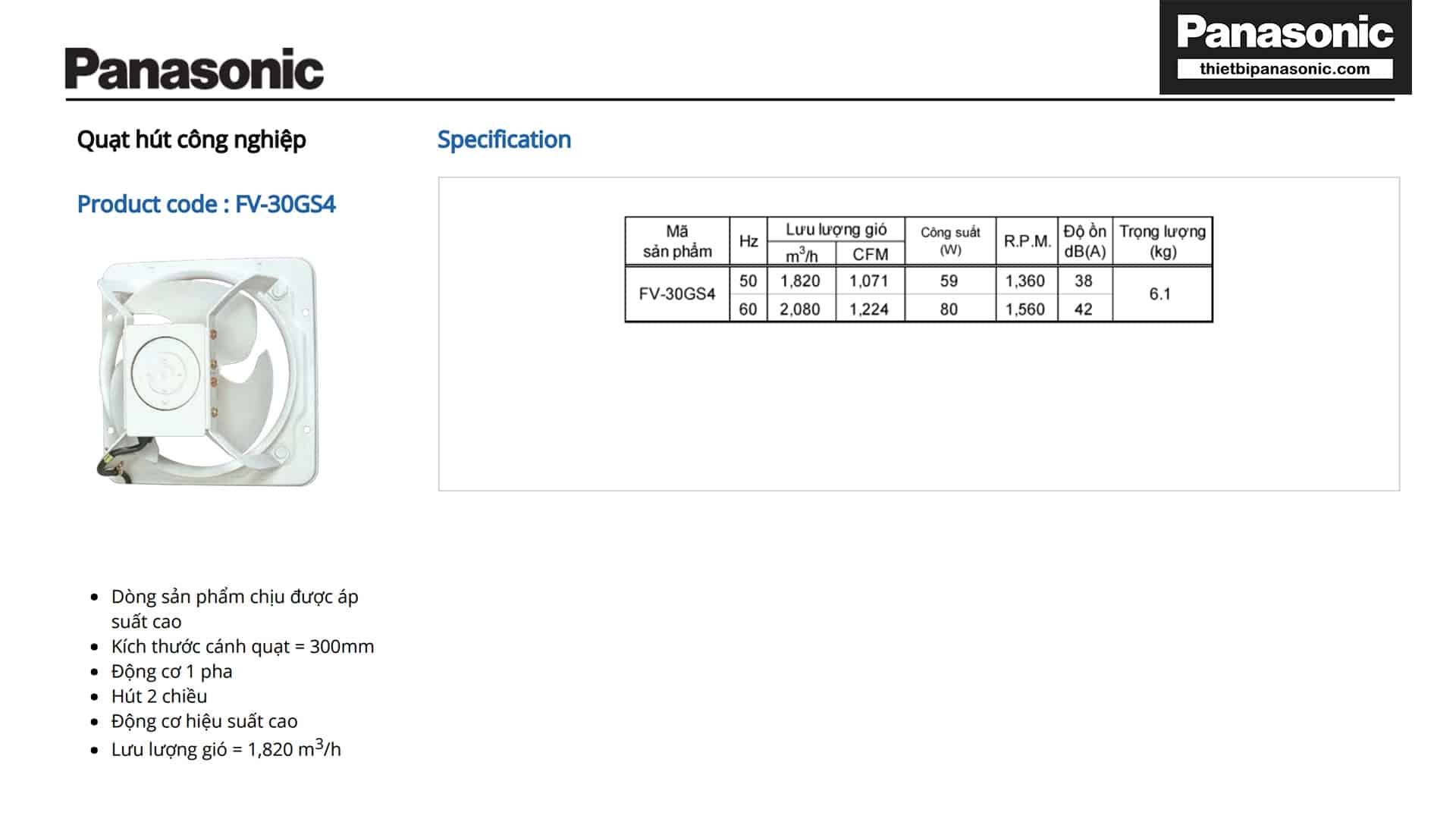The image size is (1456, 819).
Task: Open the thietbipanasonic.com link
Action: pos(1285,69)
